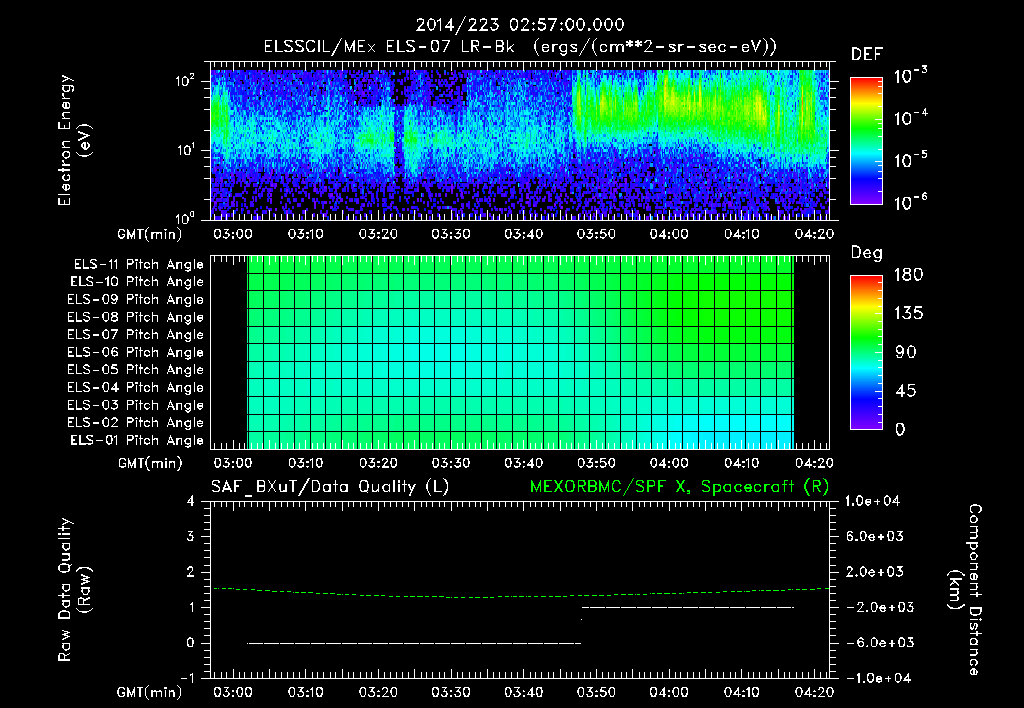Click the ELS-07 Pitch Angle row label
This screenshot has height=708, width=1024.
click(x=135, y=334)
